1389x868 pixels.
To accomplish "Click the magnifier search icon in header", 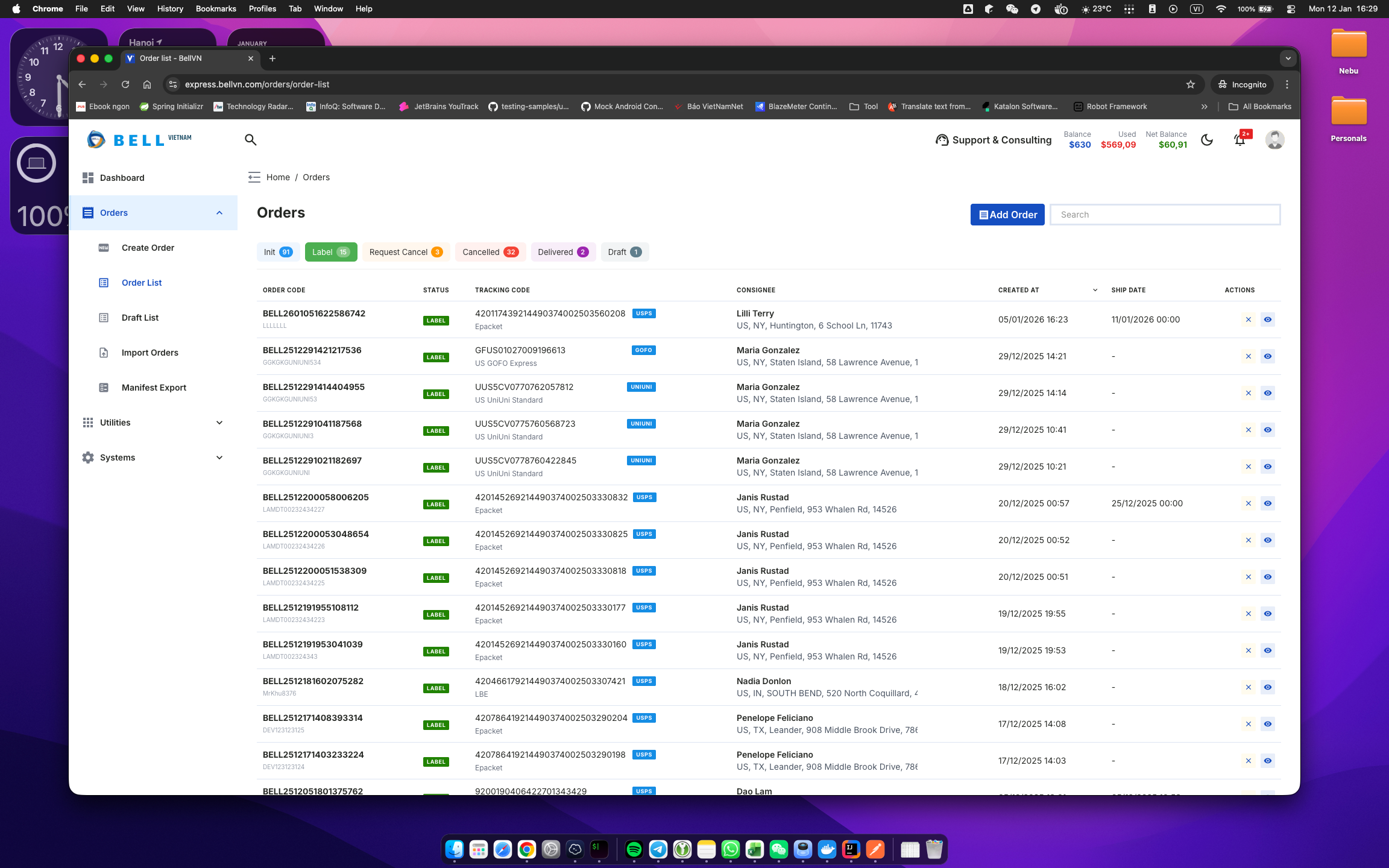I will pyautogui.click(x=251, y=140).
